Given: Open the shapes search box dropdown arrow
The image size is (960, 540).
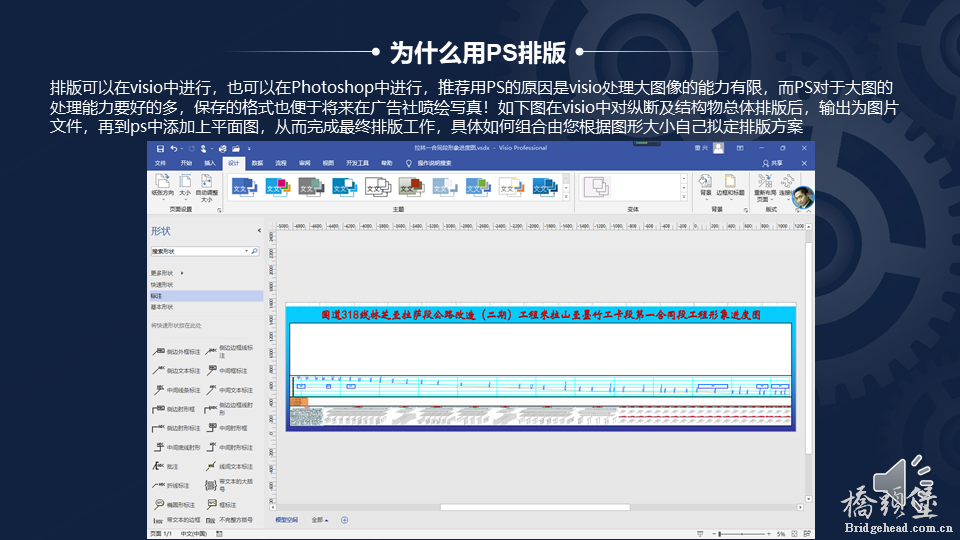Looking at the screenshot, I should pyautogui.click(x=246, y=251).
